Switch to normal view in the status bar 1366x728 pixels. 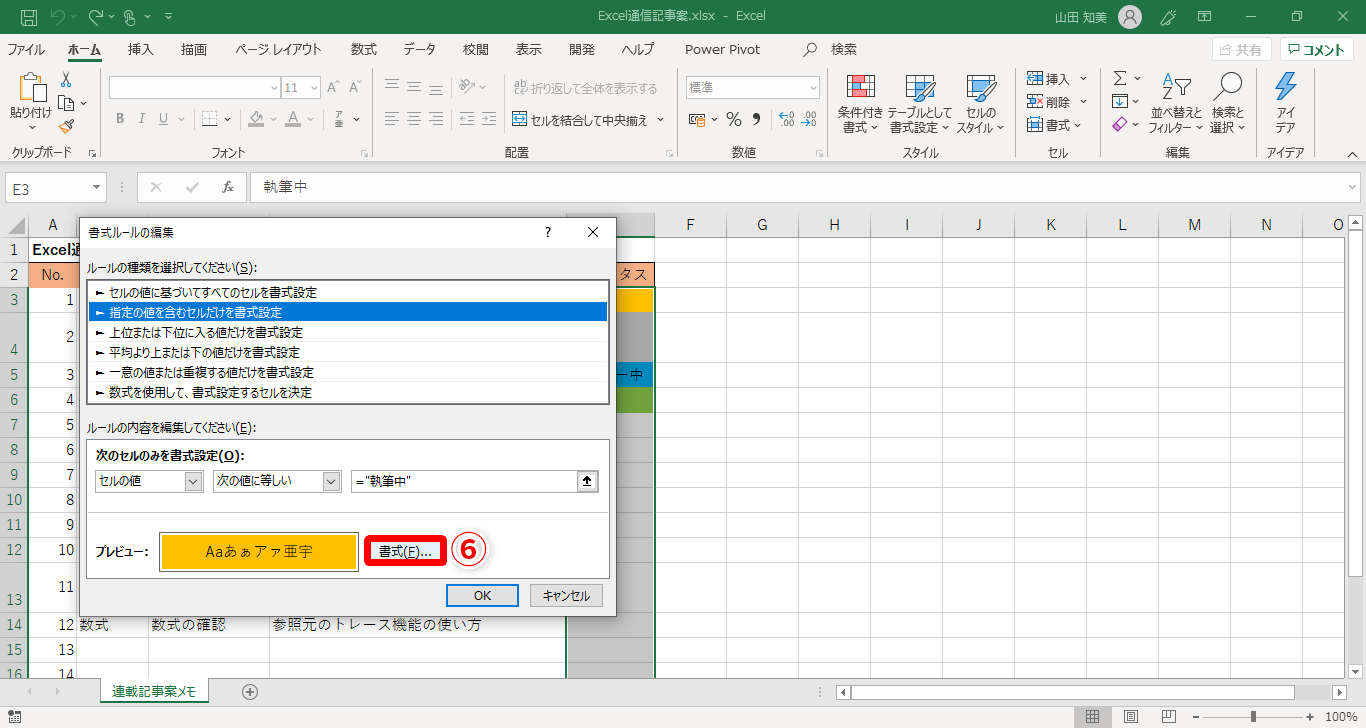click(1093, 717)
